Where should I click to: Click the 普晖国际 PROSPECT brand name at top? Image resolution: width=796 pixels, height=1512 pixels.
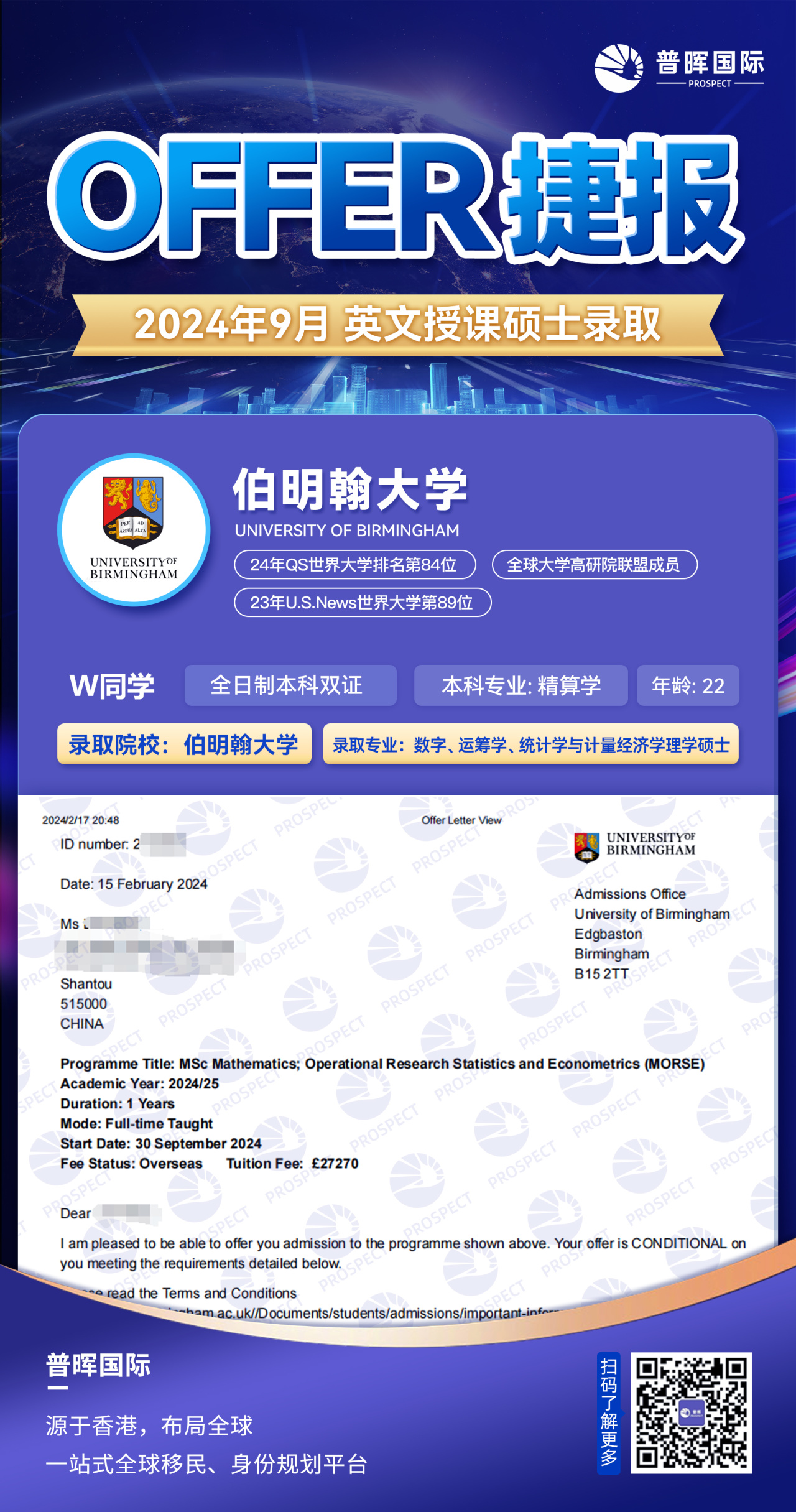pos(710,68)
